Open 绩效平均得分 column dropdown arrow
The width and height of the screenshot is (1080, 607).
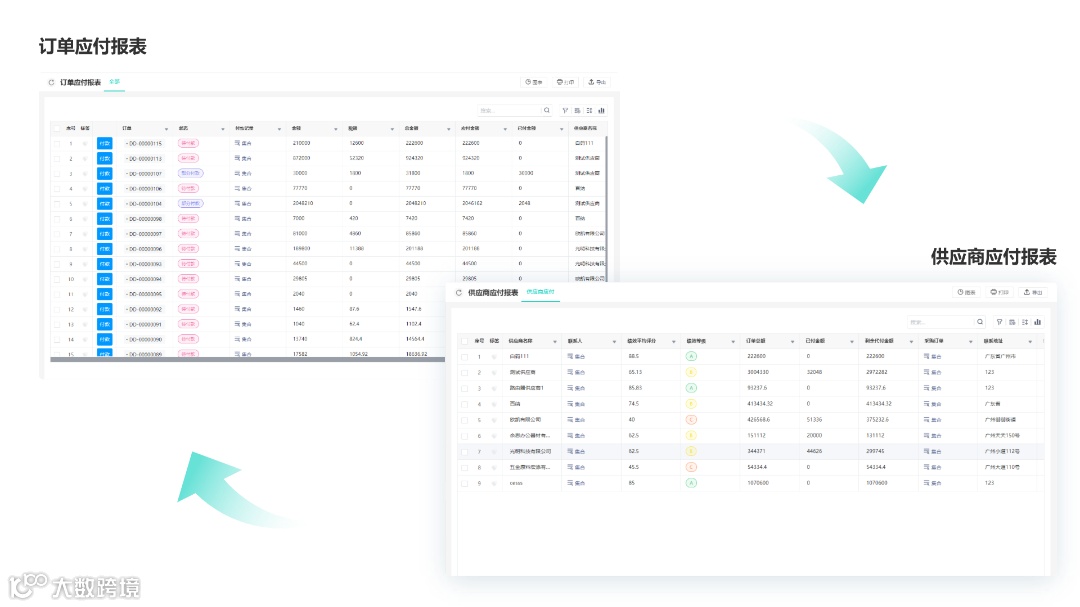click(x=673, y=342)
